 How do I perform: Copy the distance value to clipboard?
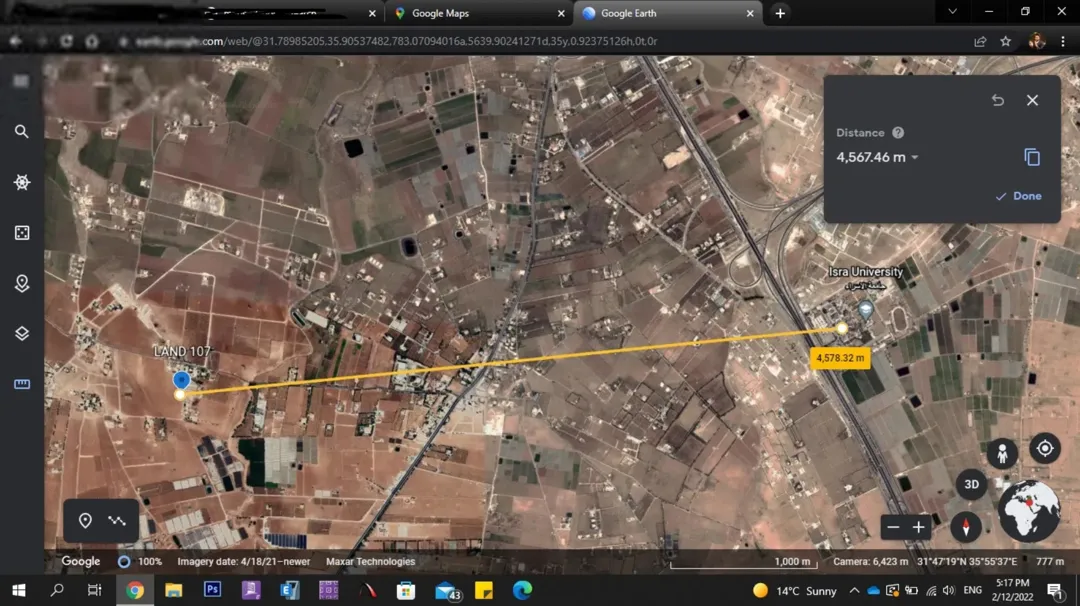1032,157
